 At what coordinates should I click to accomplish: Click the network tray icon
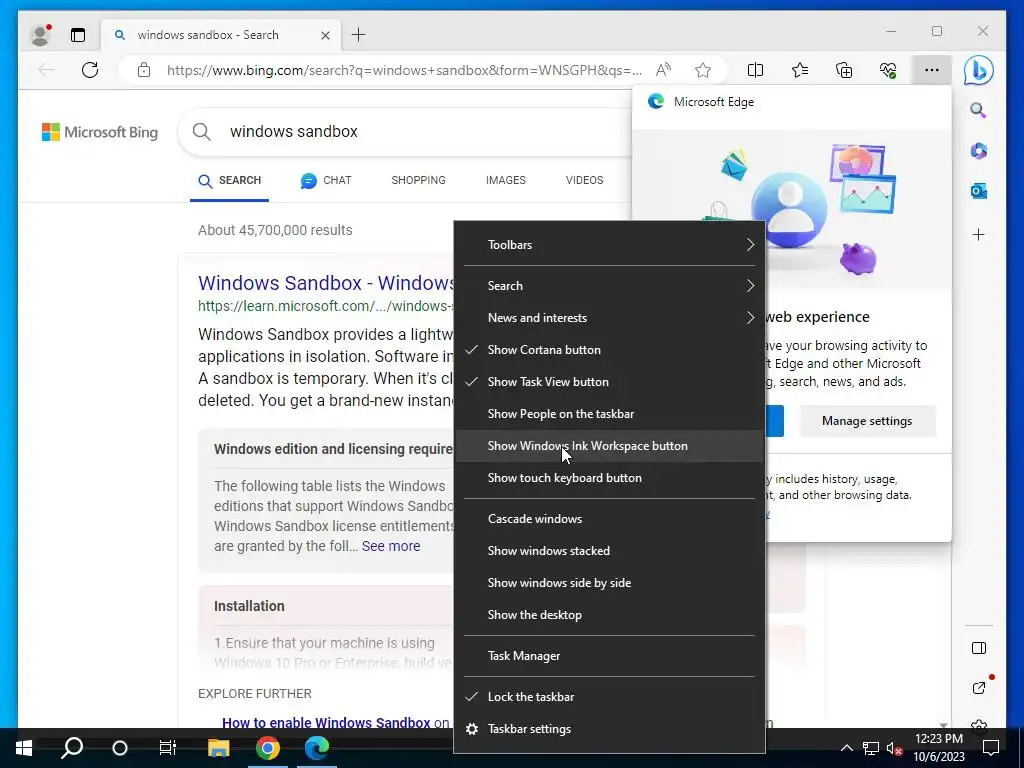(x=871, y=748)
